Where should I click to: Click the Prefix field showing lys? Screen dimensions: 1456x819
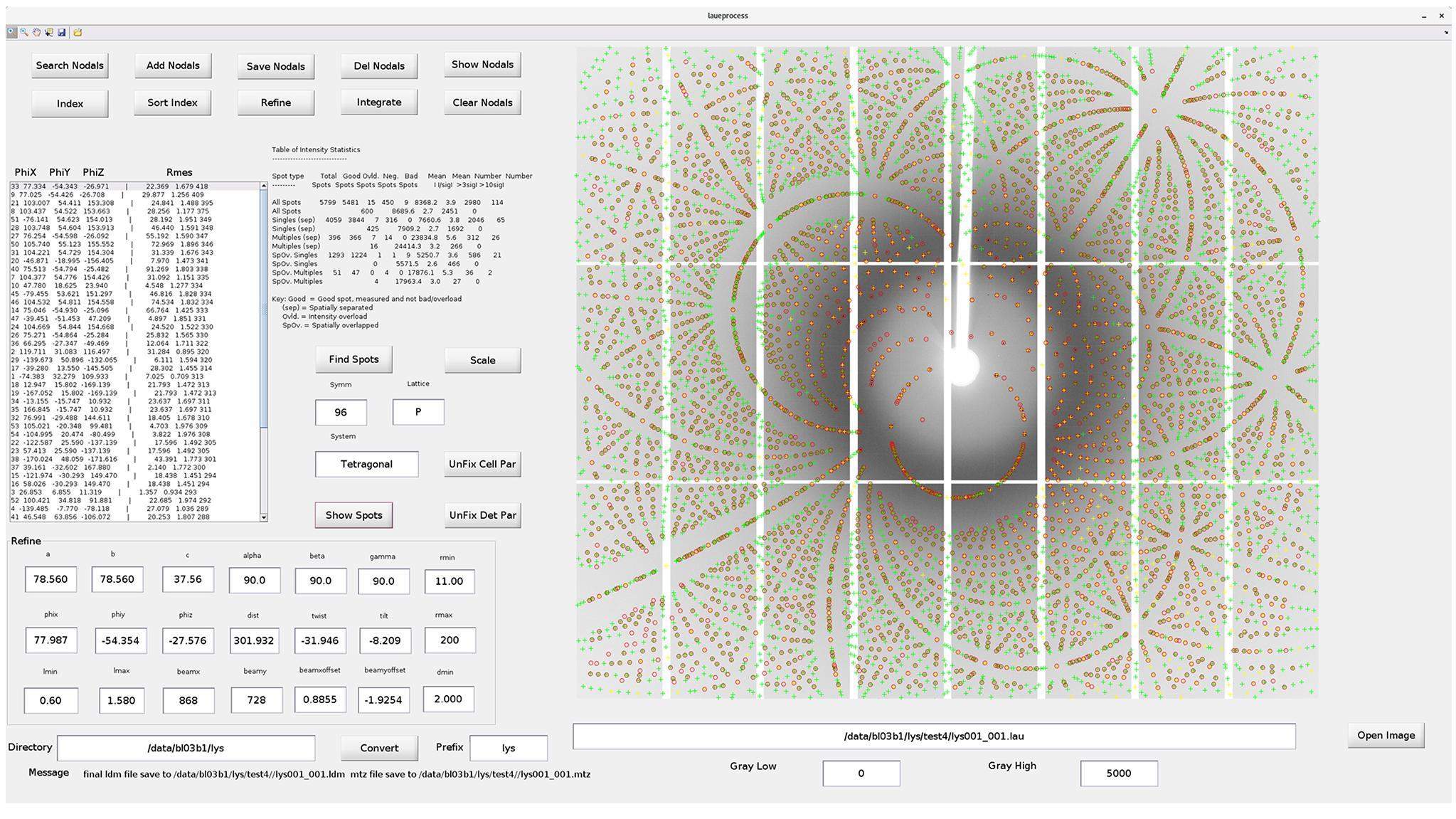509,748
